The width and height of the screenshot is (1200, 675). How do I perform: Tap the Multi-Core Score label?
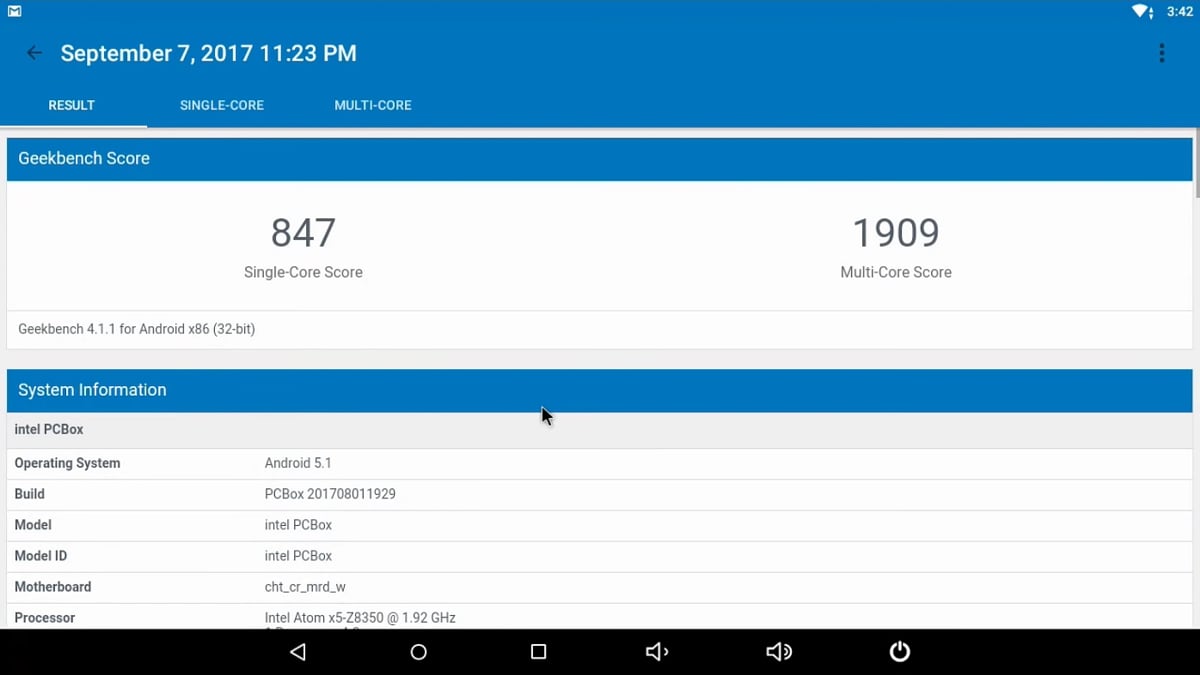pos(896,272)
